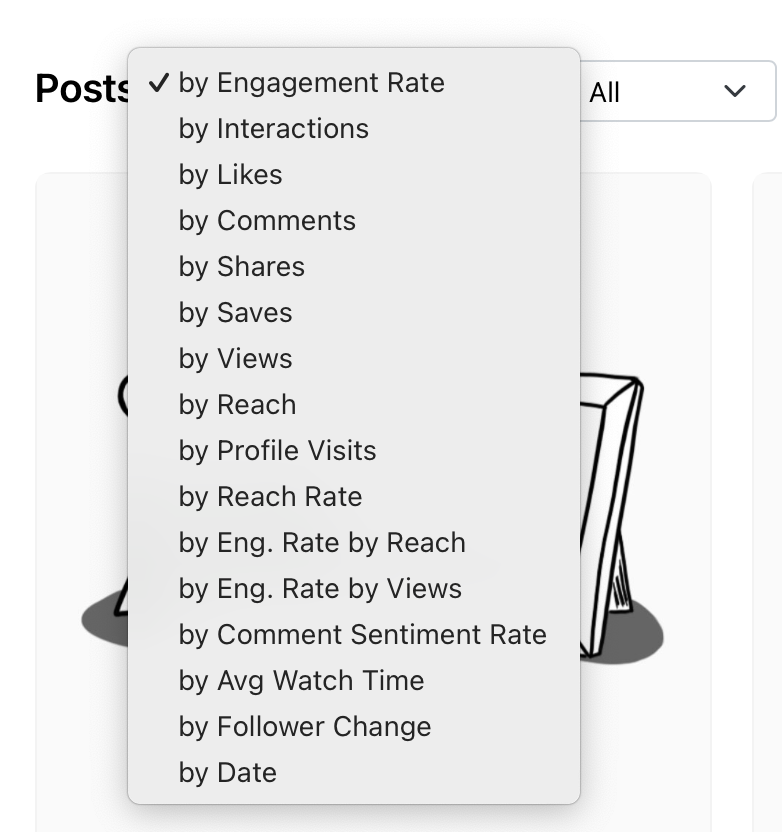This screenshot has height=832, width=782.
Task: Open the All filter chevron
Action: [x=734, y=91]
